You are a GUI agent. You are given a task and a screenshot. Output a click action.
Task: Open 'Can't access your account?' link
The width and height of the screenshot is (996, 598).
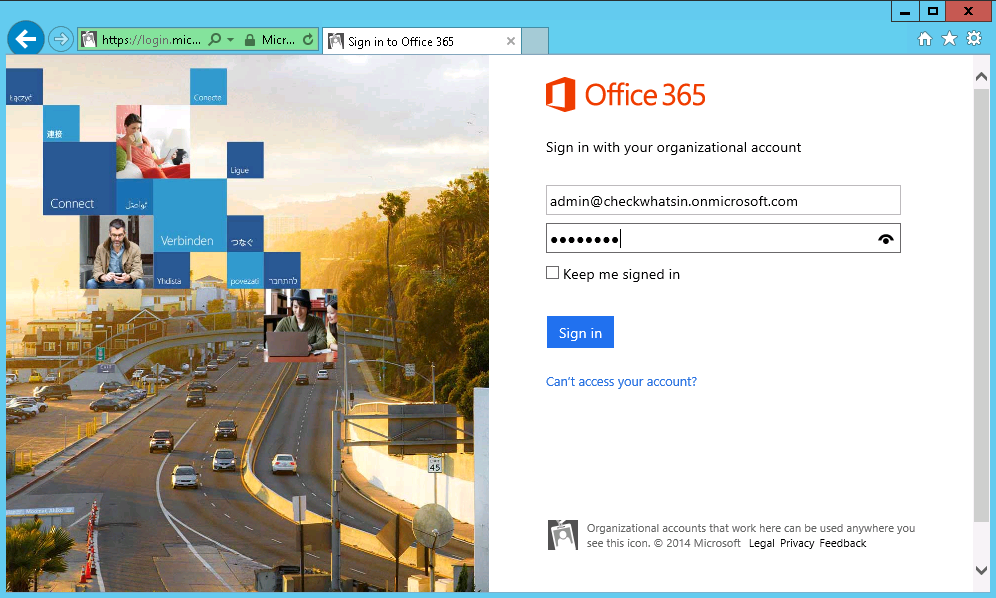[621, 381]
